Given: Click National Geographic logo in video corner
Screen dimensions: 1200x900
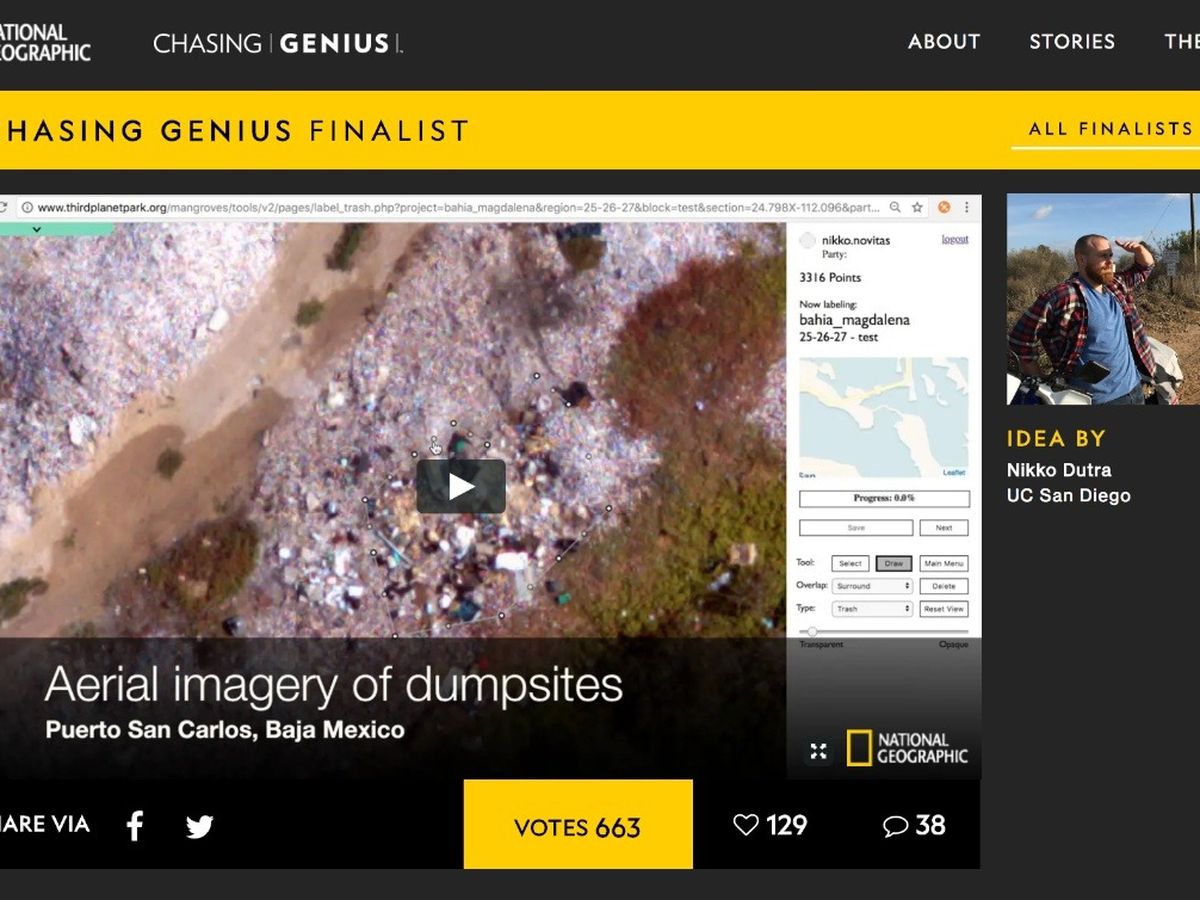Looking at the screenshot, I should click(908, 748).
